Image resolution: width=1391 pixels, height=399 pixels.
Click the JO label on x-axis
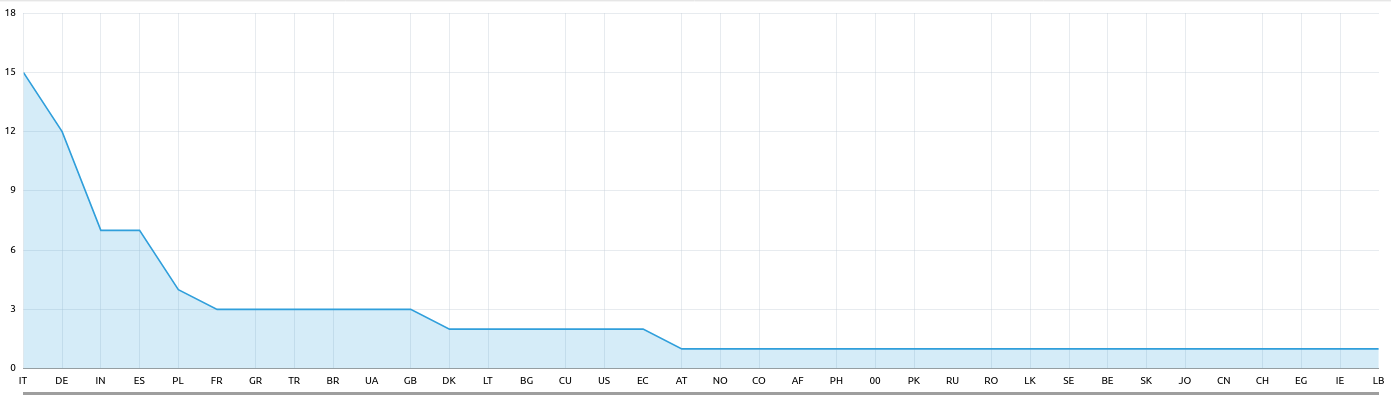point(1185,381)
